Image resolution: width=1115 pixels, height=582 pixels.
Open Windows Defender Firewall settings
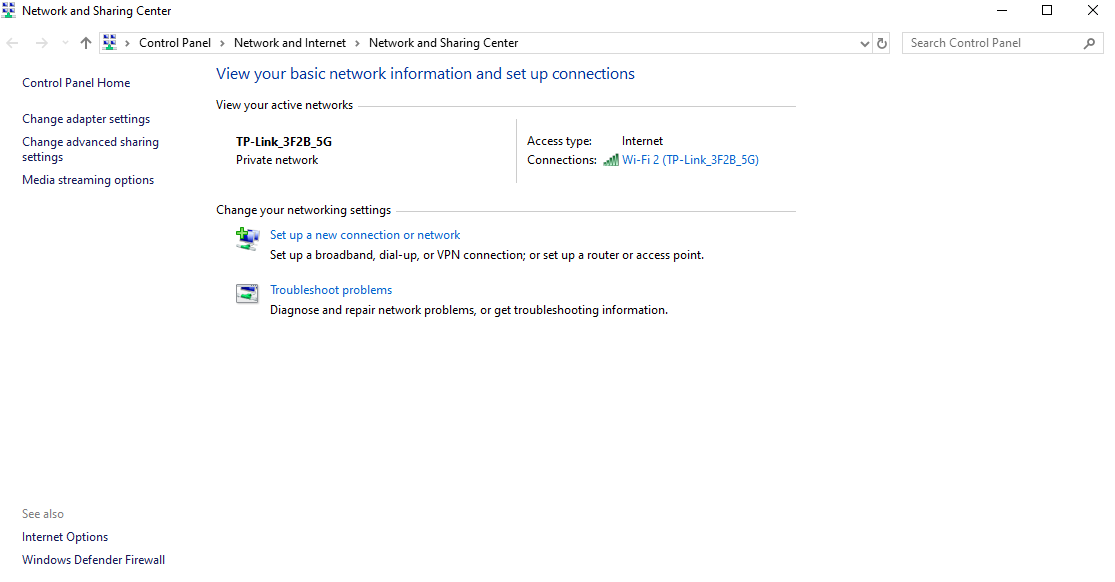point(93,559)
